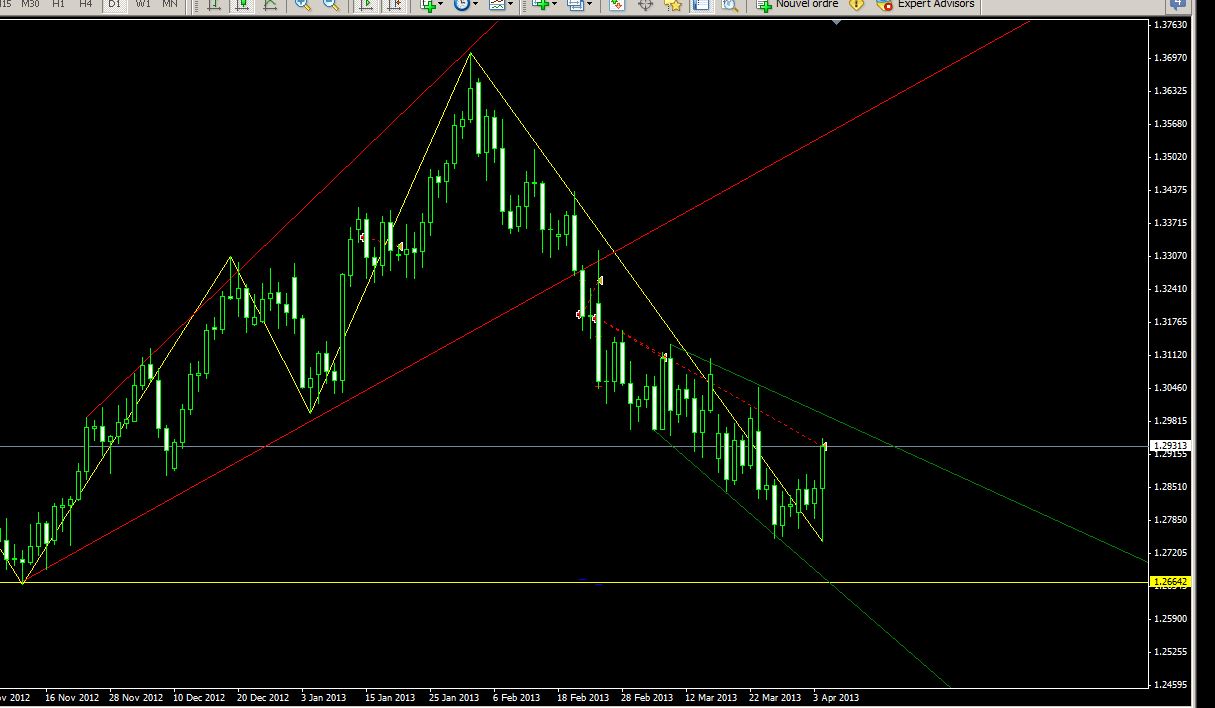Select M30 timeframe tab

30,4
